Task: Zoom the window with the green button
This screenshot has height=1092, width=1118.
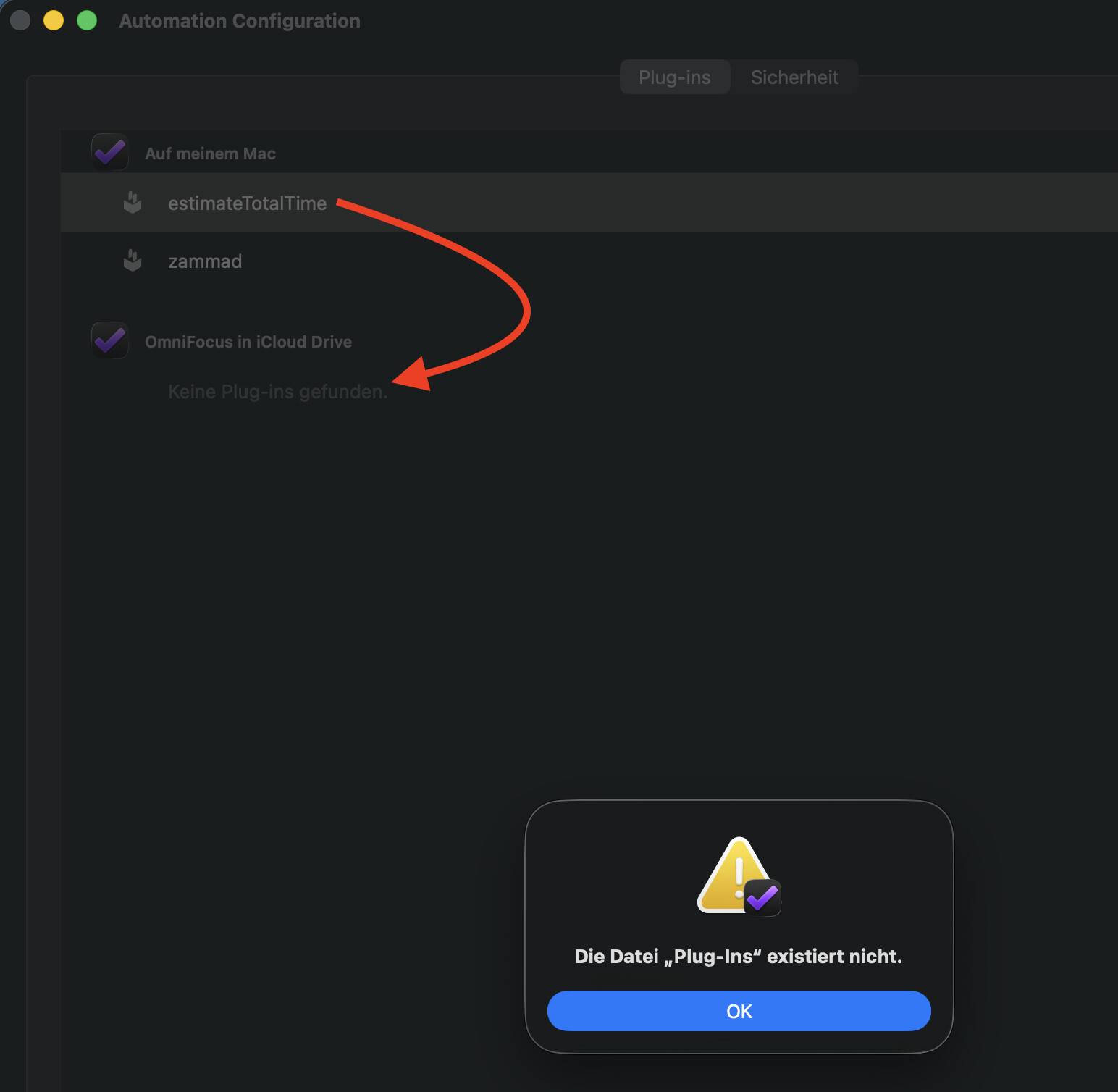Action: pyautogui.click(x=87, y=20)
